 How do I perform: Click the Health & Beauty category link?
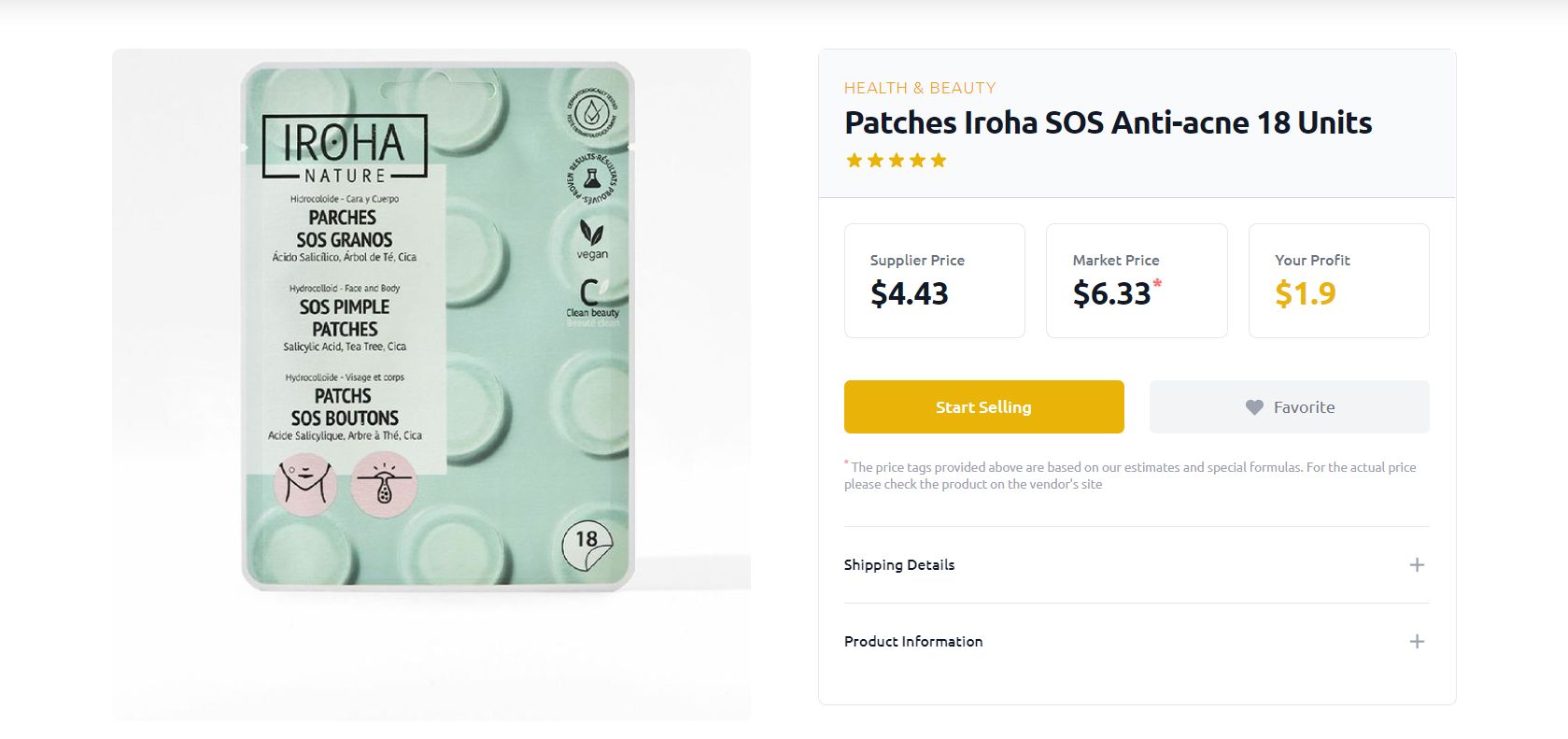click(920, 88)
